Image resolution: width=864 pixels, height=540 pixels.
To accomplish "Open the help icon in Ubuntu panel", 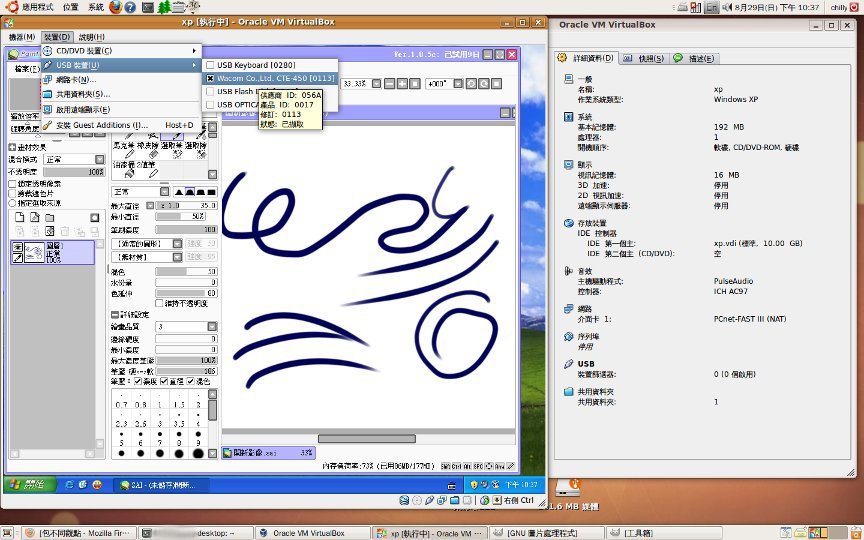I will point(130,7).
